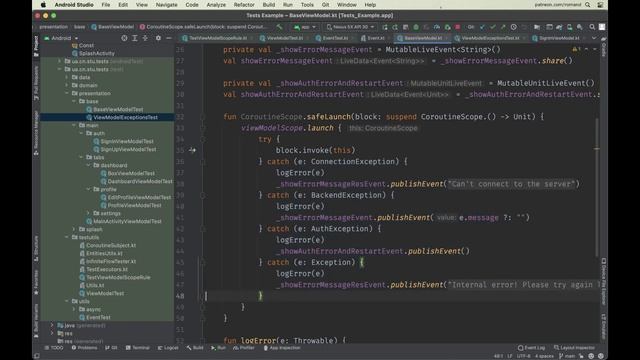The height and width of the screenshot is (360, 640).
Task: Open the Layout Inspector
Action: [x=574, y=348]
